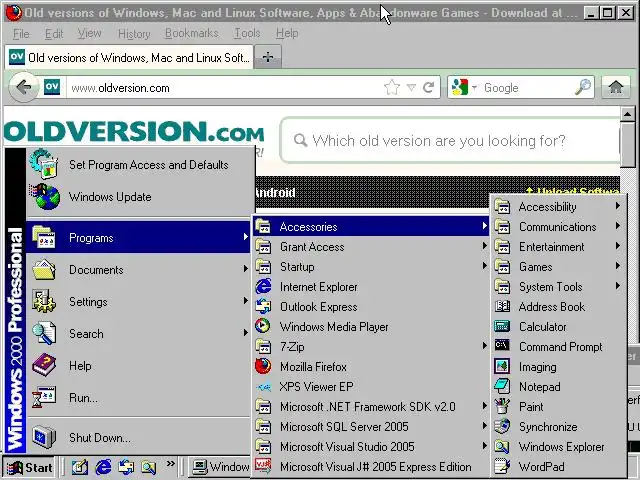The width and height of the screenshot is (640, 480).
Task: Expand Microsoft Visual Studio 2005 group
Action: [x=371, y=447]
